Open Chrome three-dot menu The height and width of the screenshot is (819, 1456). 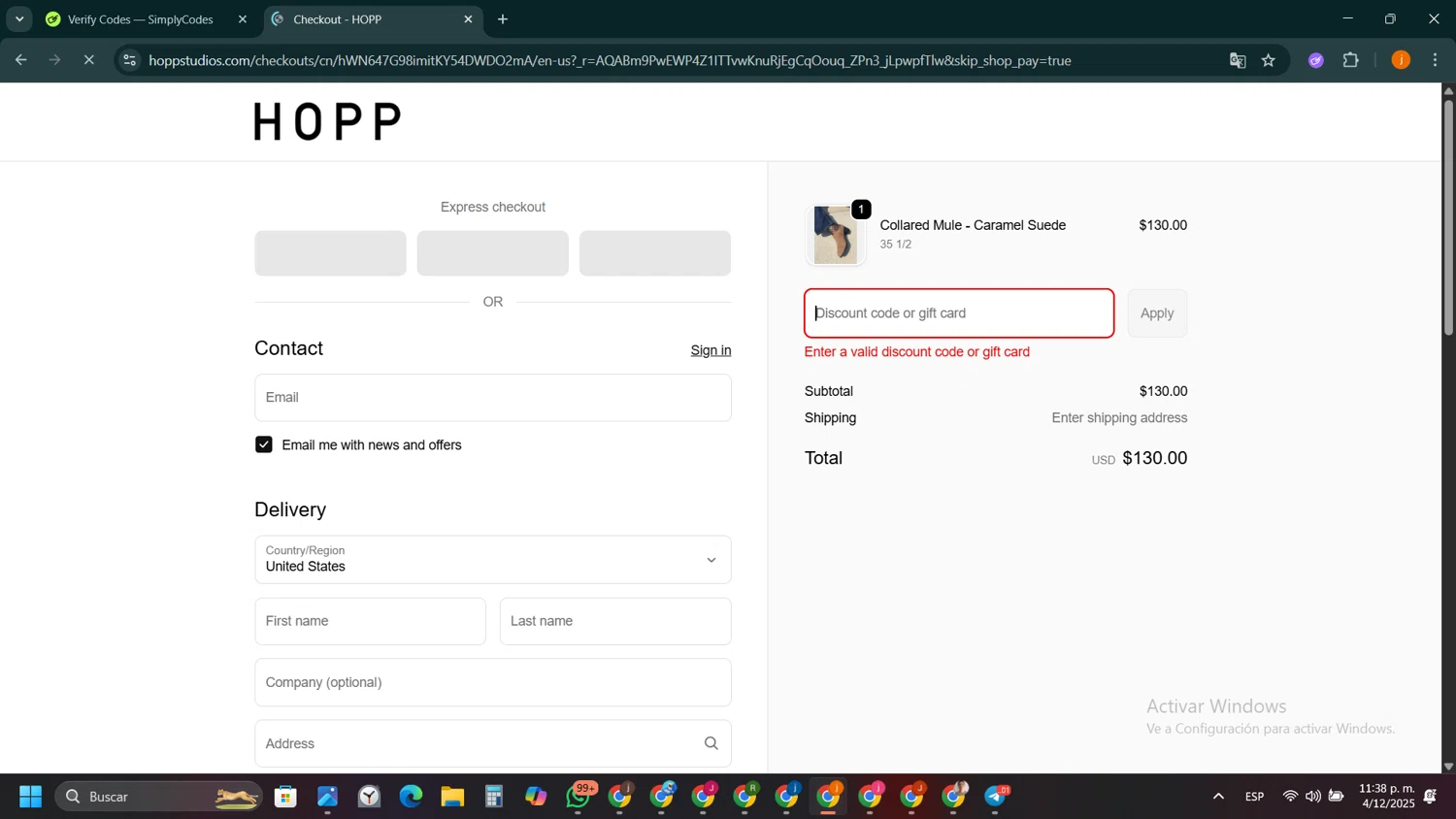tap(1435, 60)
